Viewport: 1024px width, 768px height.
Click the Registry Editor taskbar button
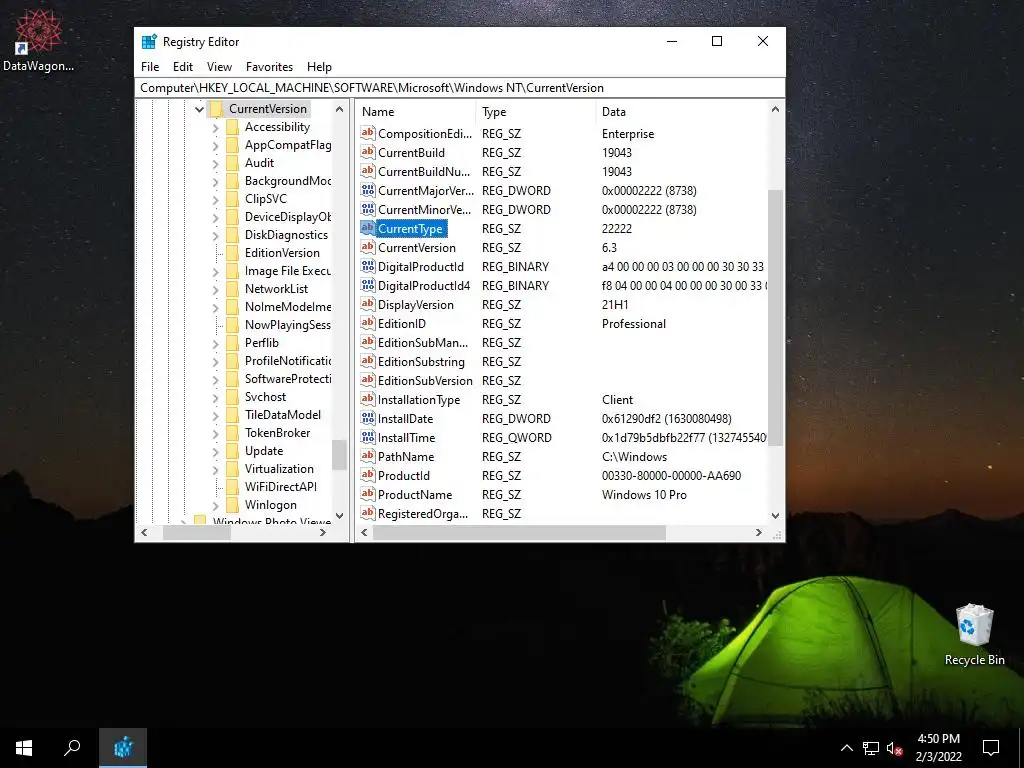pos(123,748)
